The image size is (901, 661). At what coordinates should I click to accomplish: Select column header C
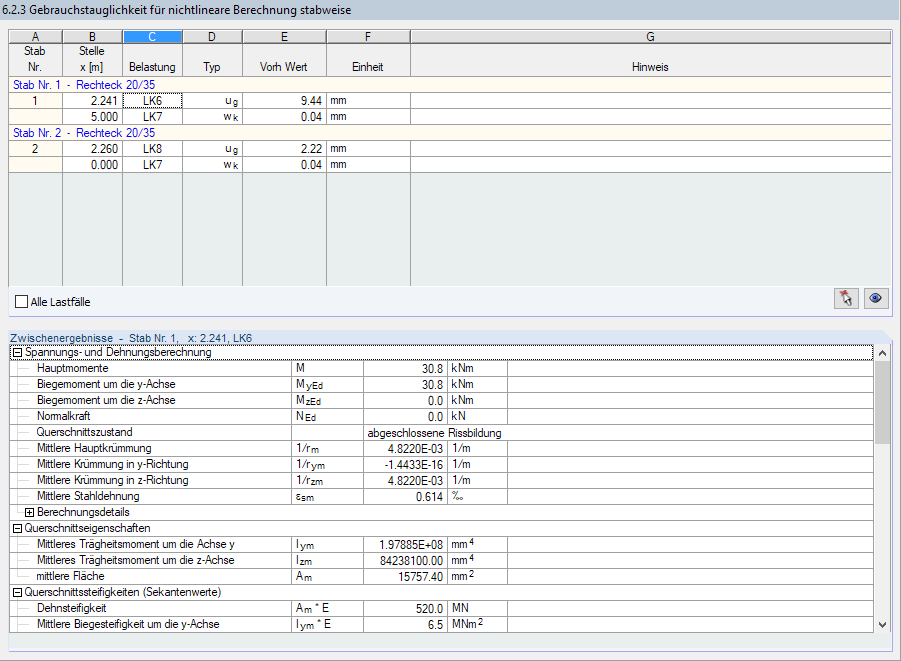coord(152,37)
